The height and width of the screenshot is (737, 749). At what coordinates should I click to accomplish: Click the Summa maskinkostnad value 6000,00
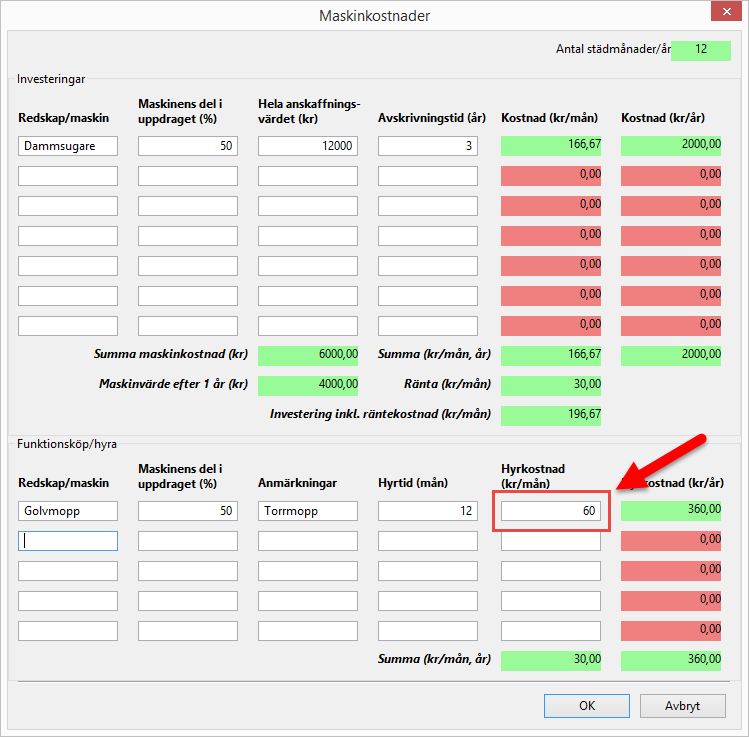[x=308, y=355]
